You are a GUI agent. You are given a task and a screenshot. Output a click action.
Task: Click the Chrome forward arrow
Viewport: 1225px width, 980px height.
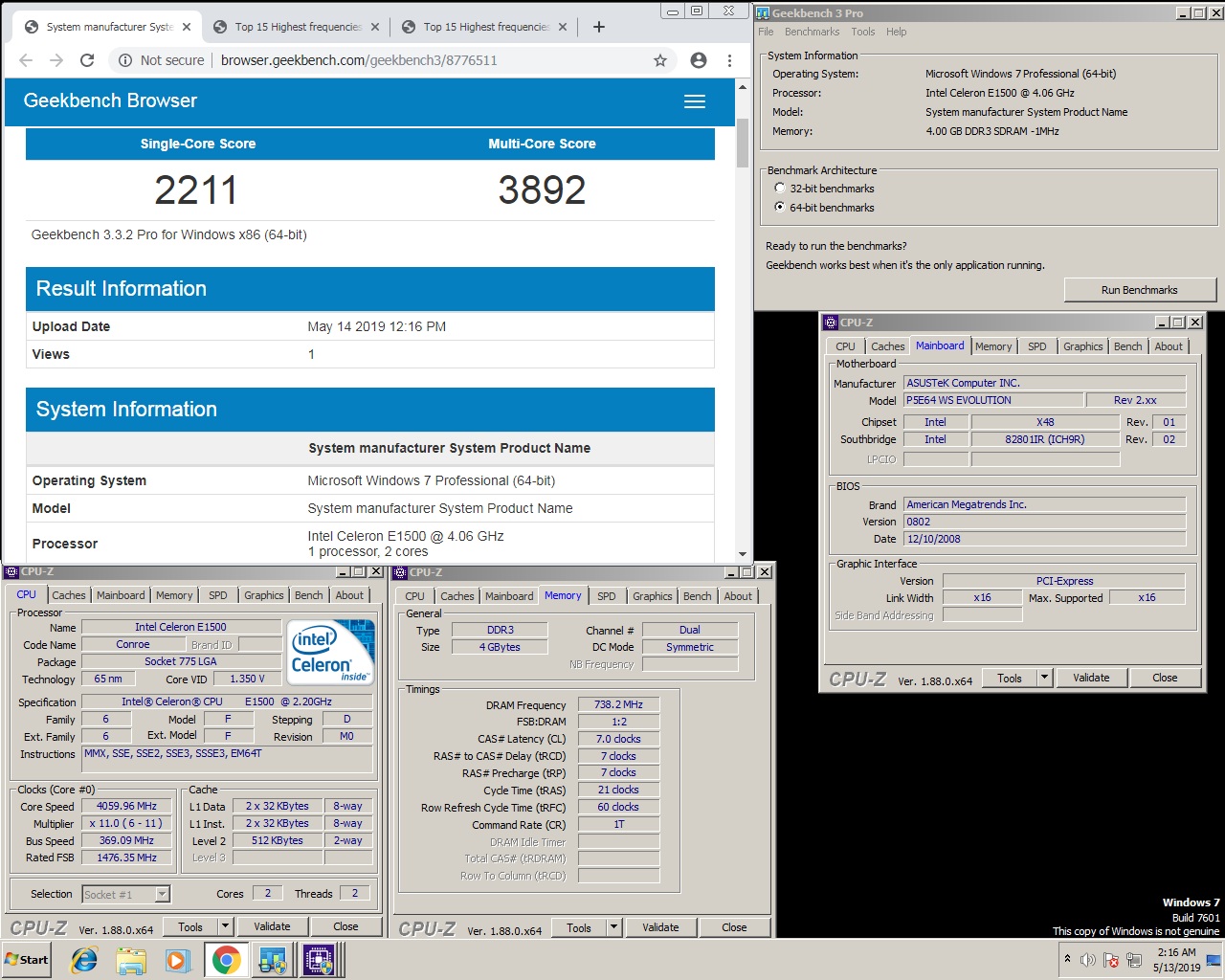[56, 60]
